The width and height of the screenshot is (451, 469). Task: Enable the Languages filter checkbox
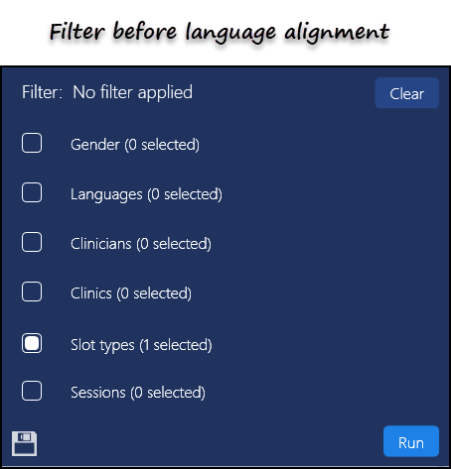pos(32,192)
